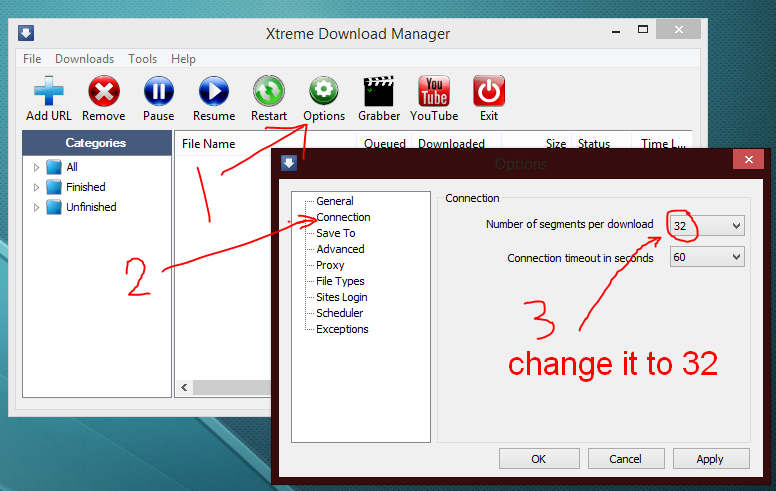Image resolution: width=776 pixels, height=491 pixels.
Task: Click the red Exit power icon
Action: pyautogui.click(x=489, y=91)
